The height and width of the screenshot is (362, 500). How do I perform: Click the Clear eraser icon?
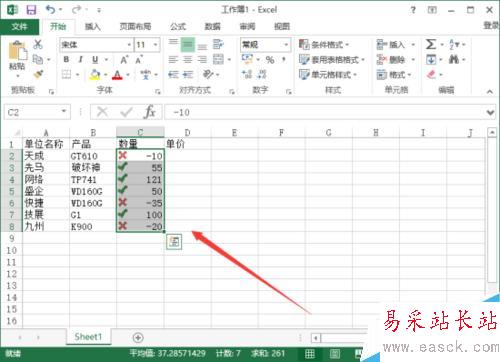pyautogui.click(x=431, y=74)
